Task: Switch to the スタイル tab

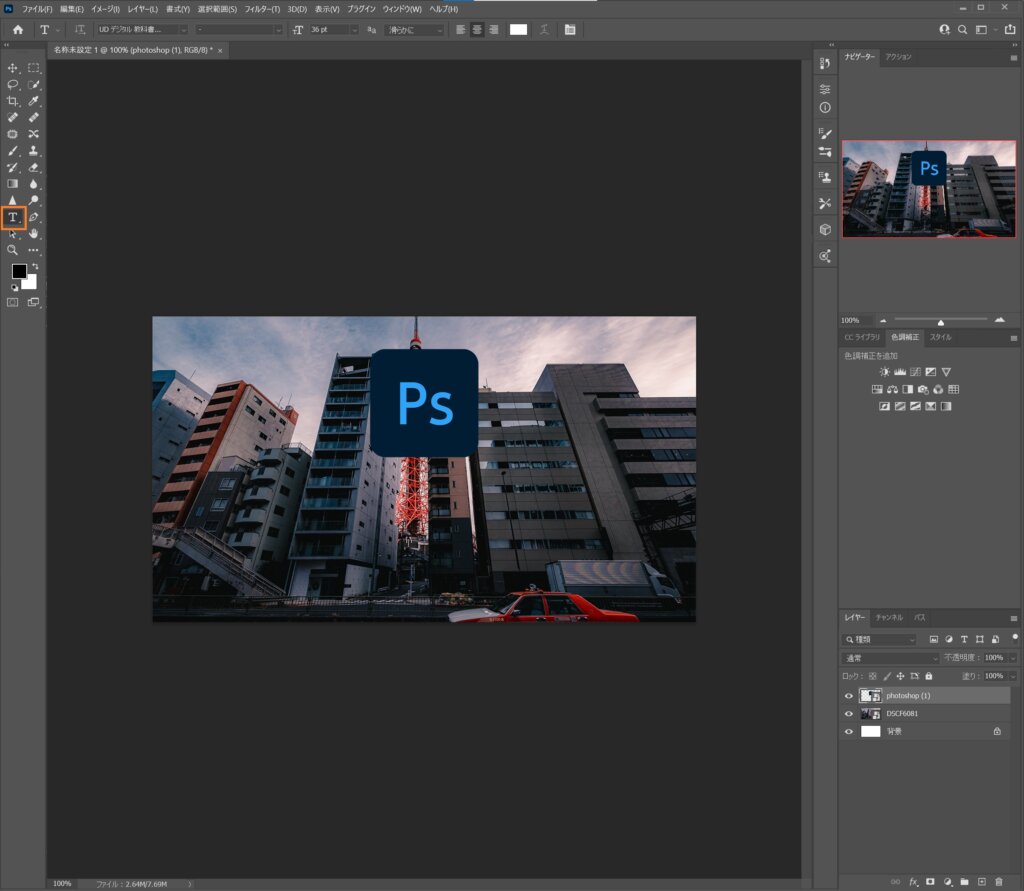Action: click(940, 337)
